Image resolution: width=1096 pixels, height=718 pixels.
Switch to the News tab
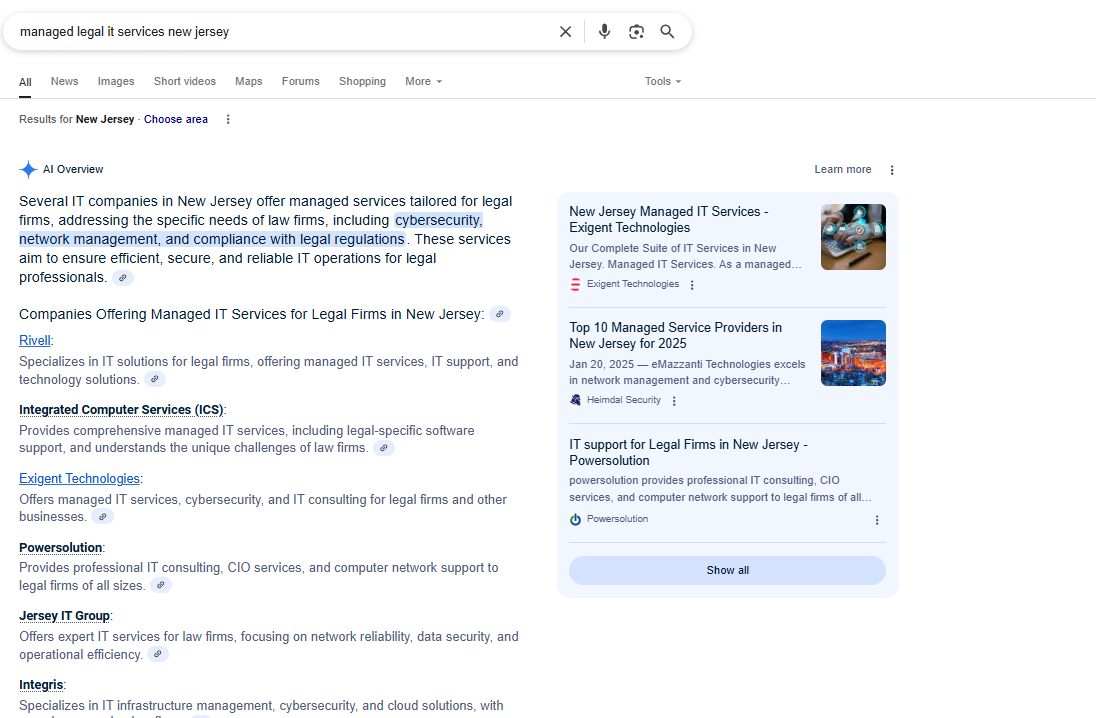pyautogui.click(x=64, y=81)
